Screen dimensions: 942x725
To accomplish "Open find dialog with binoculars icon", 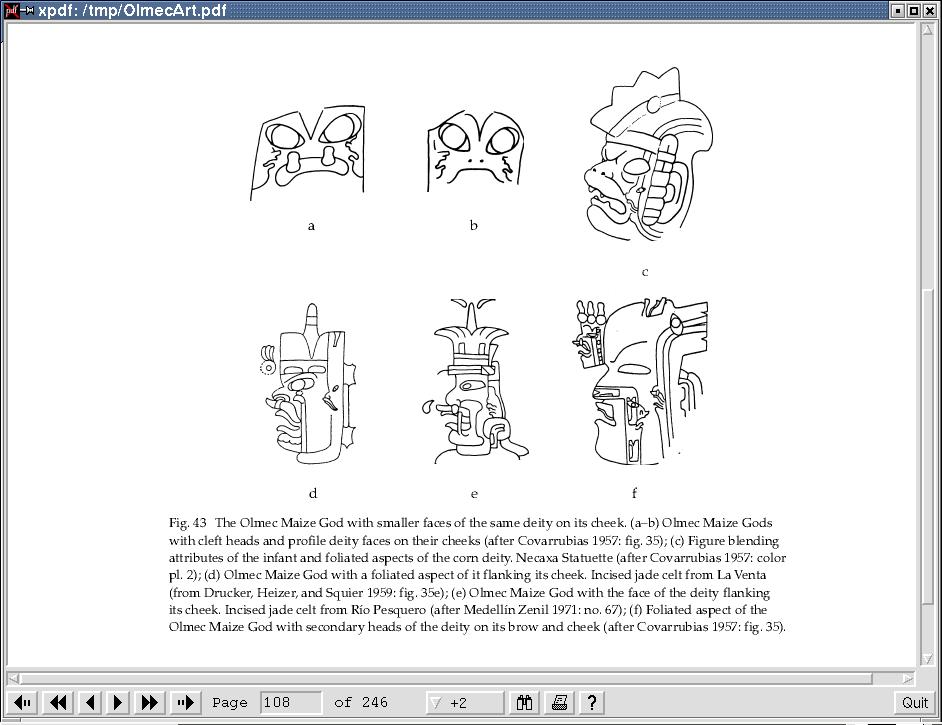I will pyautogui.click(x=524, y=702).
